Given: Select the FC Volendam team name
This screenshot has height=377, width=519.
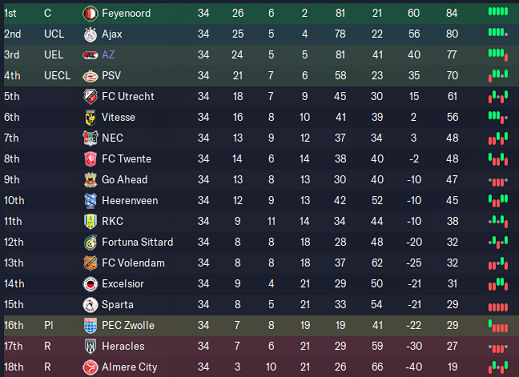Looking at the screenshot, I should (x=133, y=263).
